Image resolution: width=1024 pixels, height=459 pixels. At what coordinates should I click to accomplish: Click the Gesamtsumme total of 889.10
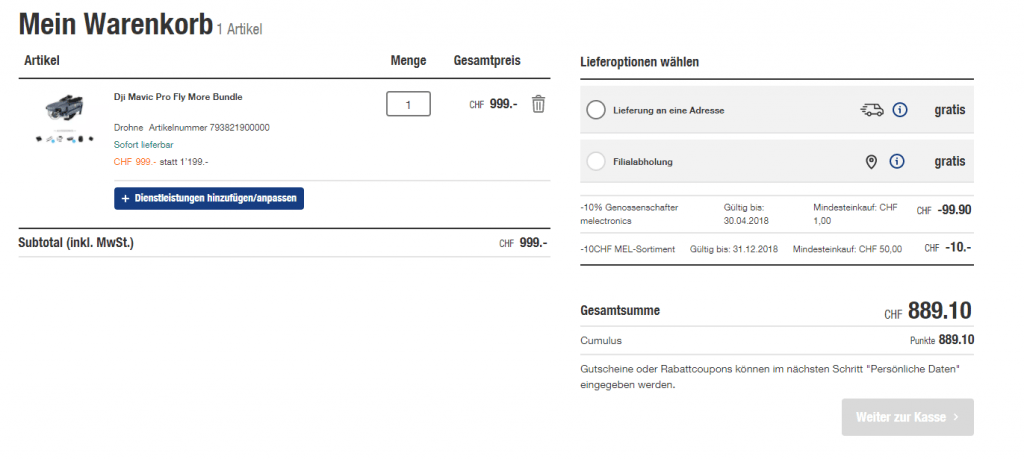[939, 312]
